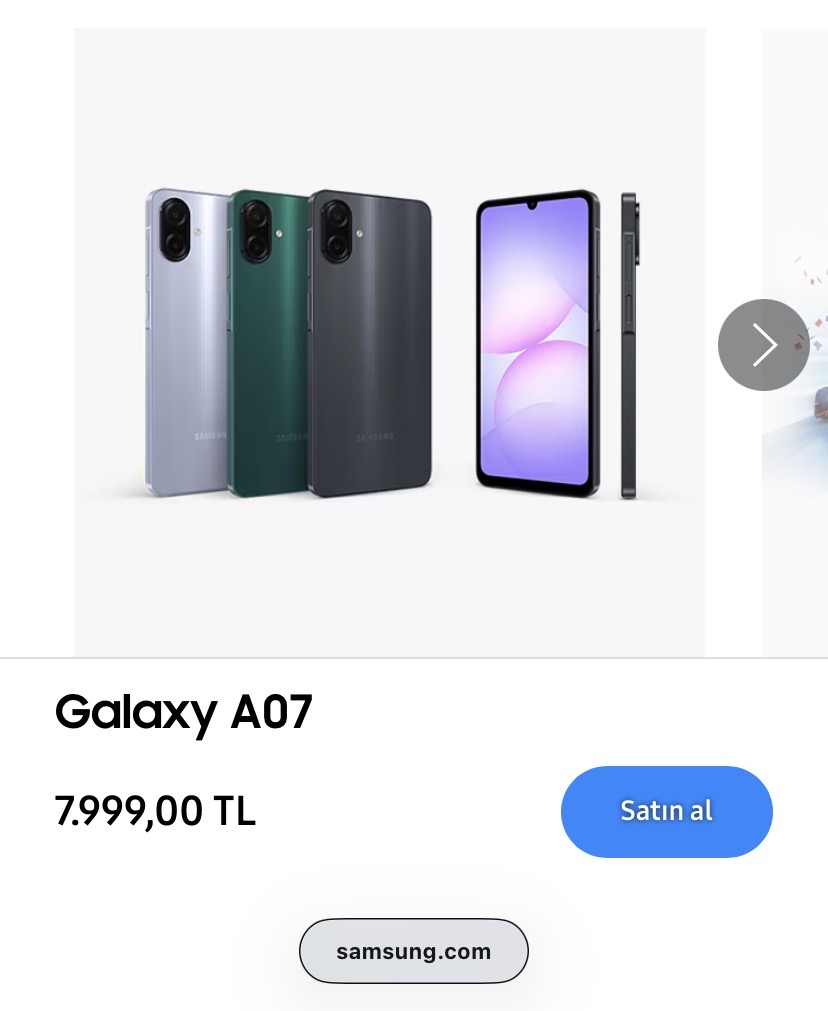
Task: Click the Galaxy A07 product title
Action: (x=184, y=713)
